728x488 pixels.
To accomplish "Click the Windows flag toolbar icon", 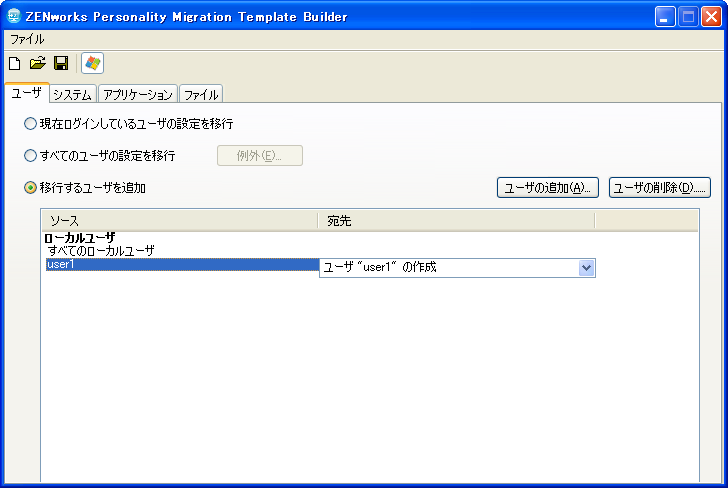I will 92,63.
